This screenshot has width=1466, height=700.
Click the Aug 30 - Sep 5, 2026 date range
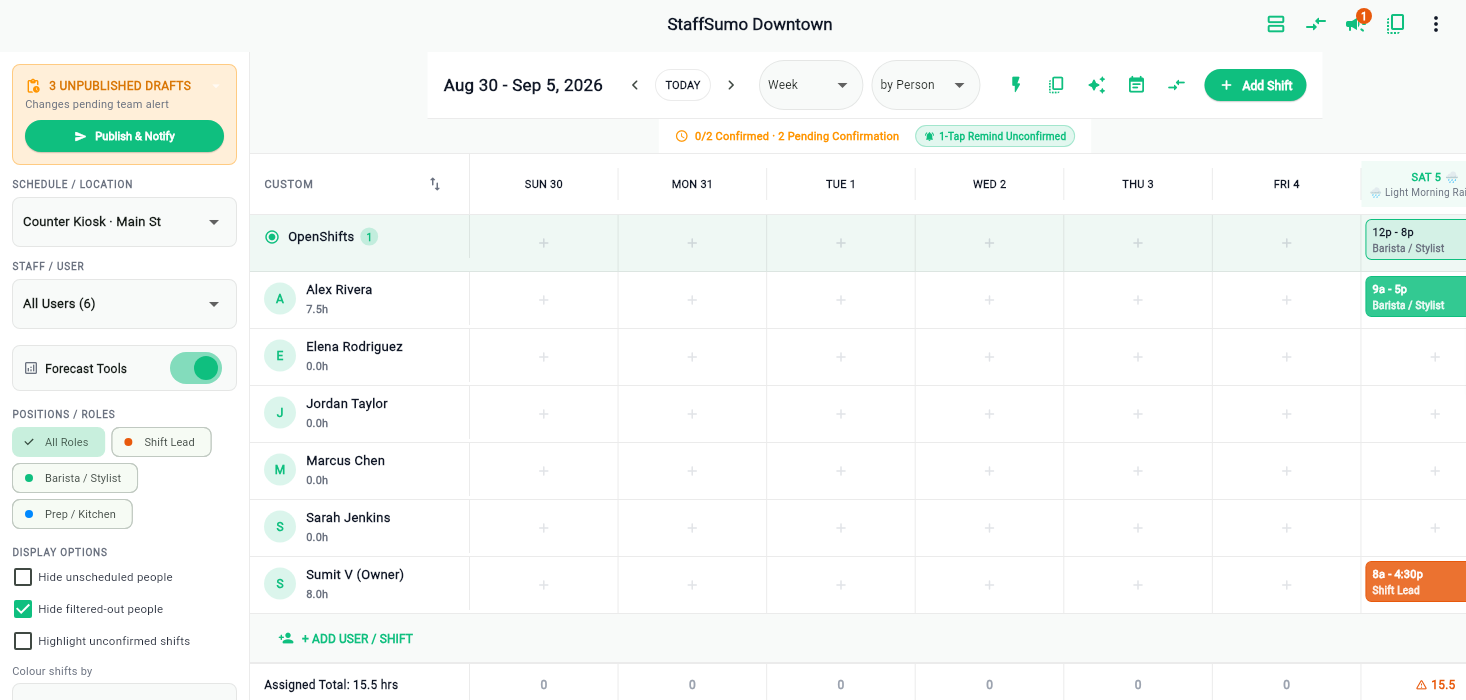pos(523,85)
